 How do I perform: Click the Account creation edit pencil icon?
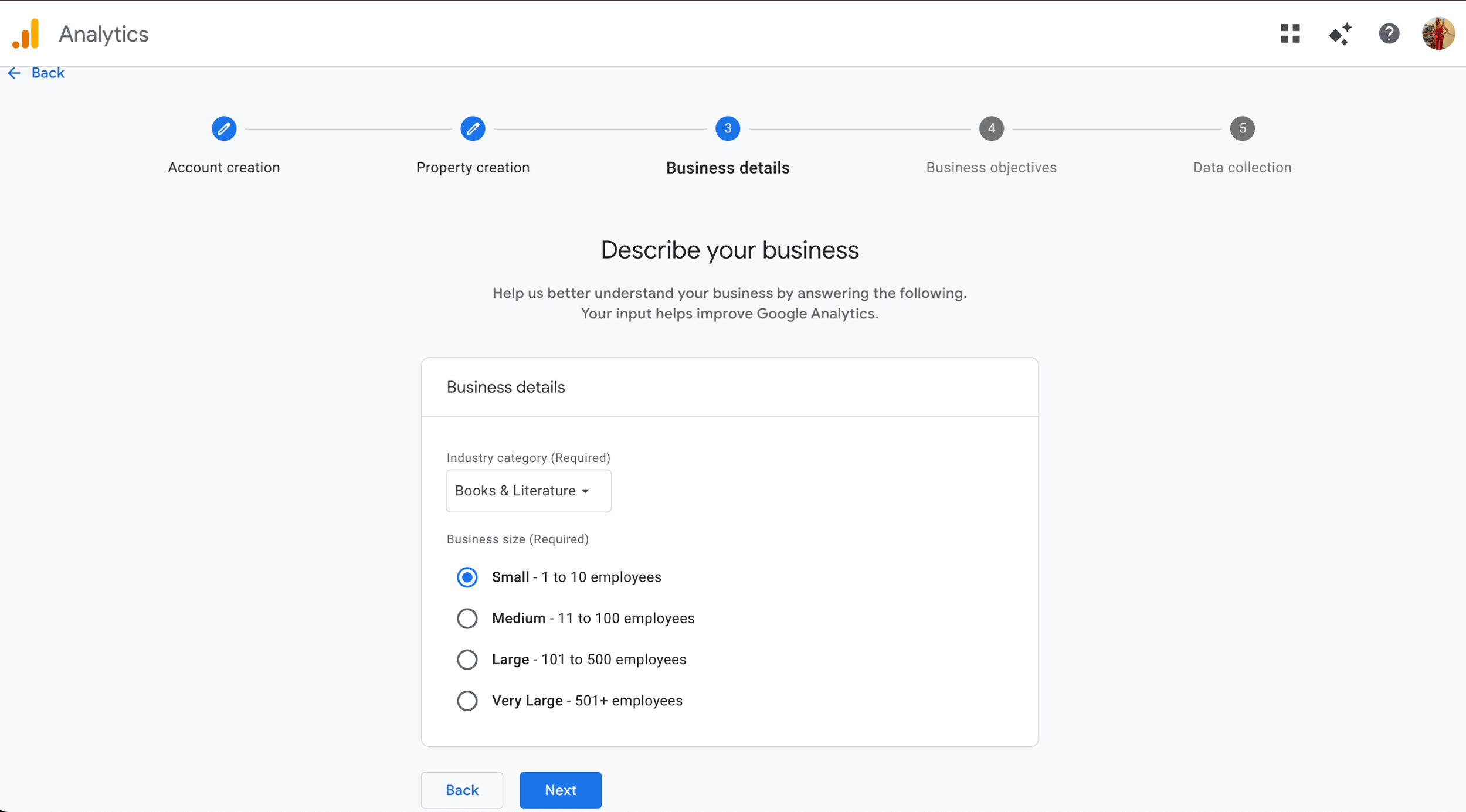[224, 128]
